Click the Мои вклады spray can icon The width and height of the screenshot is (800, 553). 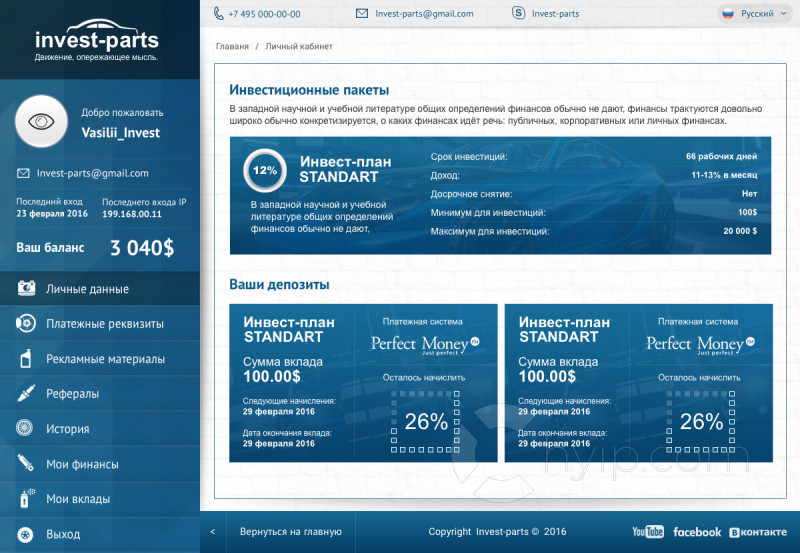tap(27, 498)
